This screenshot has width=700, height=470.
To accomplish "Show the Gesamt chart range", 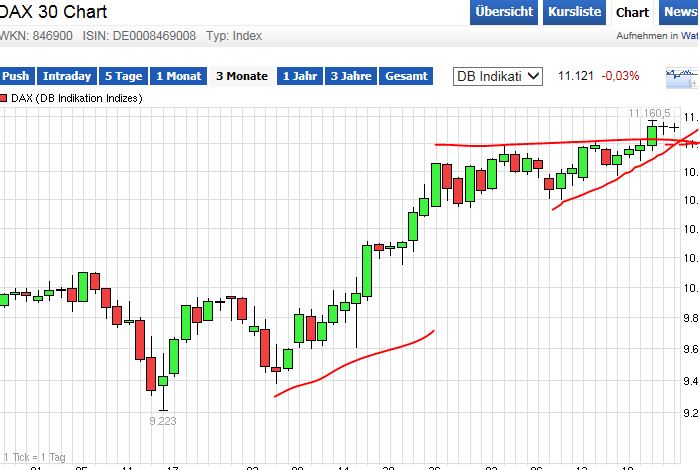I will pyautogui.click(x=406, y=76).
